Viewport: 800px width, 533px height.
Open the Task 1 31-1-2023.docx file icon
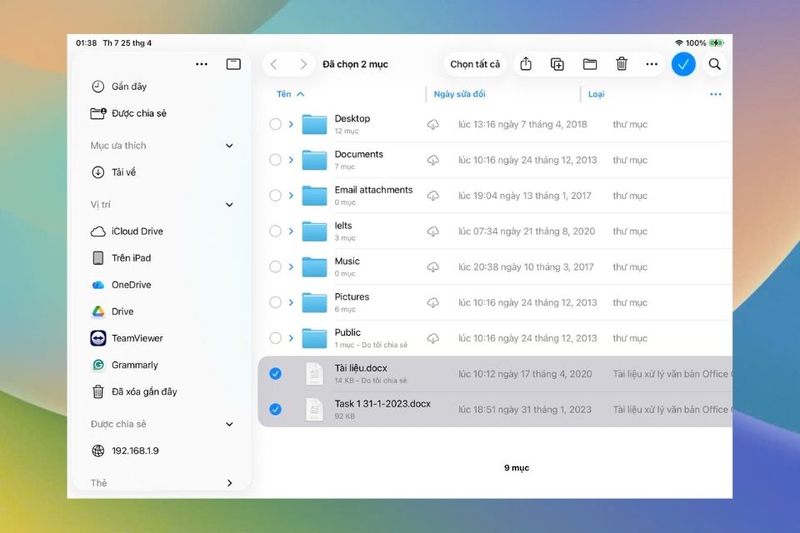(x=314, y=410)
